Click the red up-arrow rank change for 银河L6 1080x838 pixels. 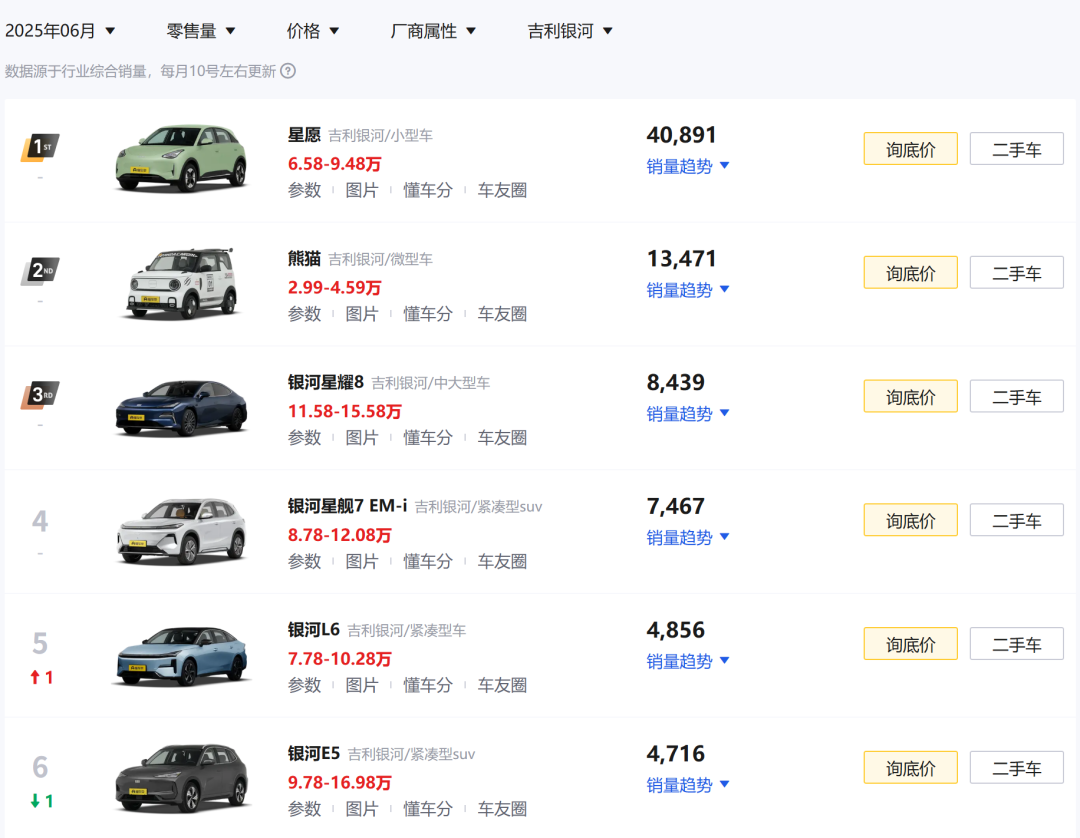(41, 678)
